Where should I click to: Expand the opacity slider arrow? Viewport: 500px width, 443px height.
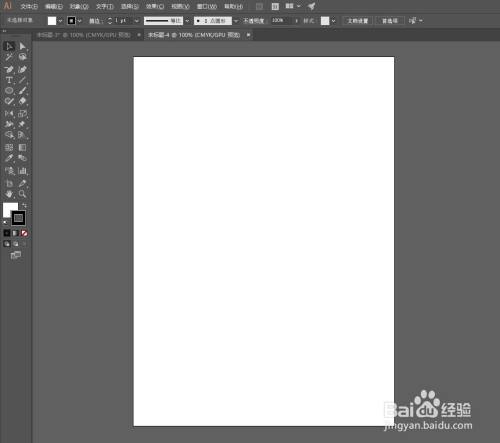pos(296,21)
